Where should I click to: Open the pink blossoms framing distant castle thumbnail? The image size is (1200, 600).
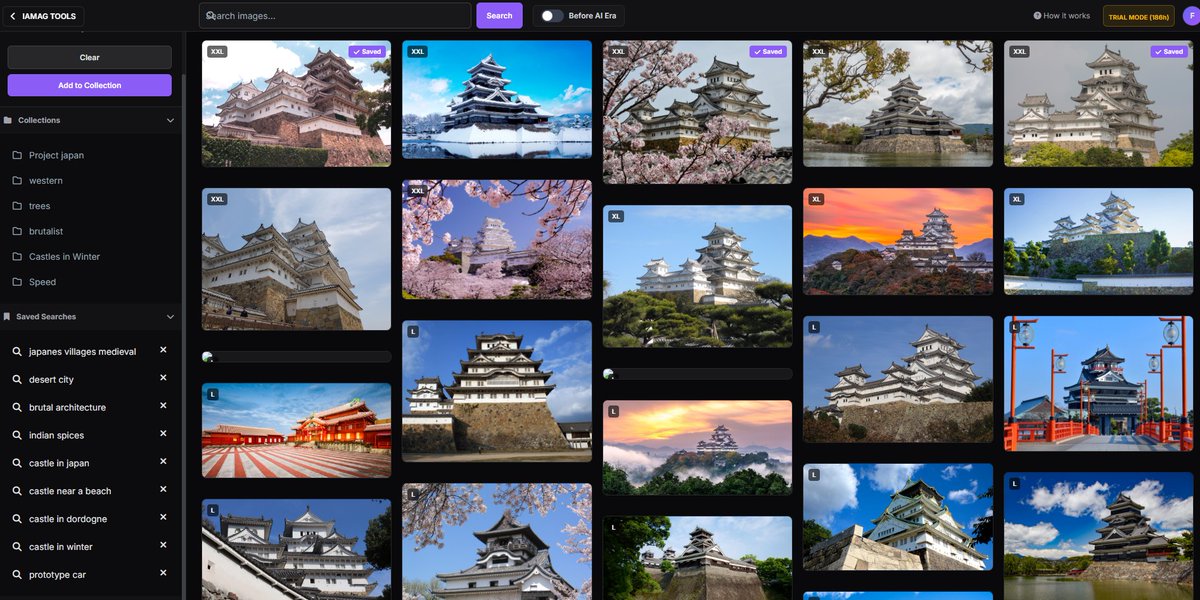point(497,239)
